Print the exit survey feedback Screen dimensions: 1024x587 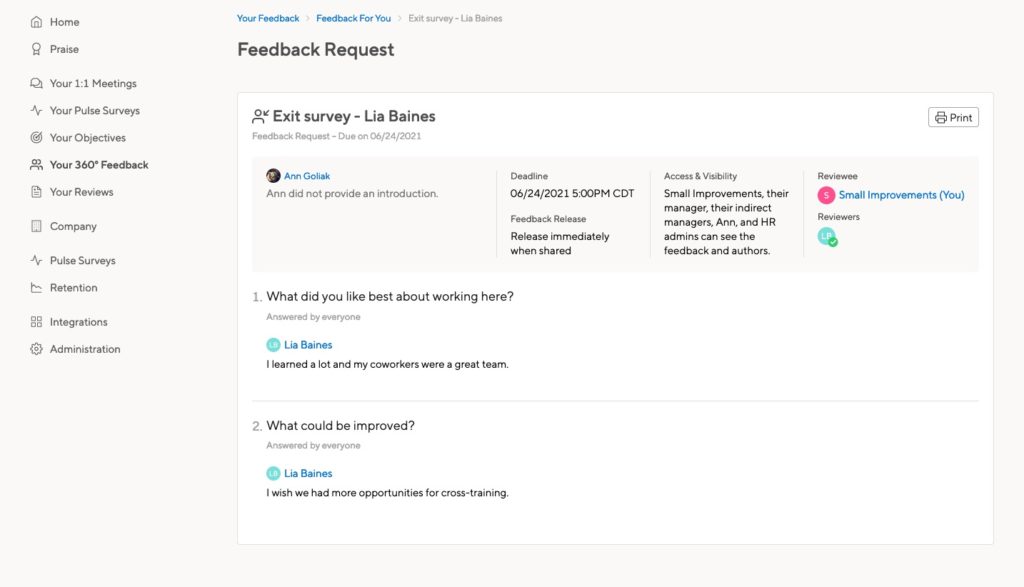tap(953, 118)
